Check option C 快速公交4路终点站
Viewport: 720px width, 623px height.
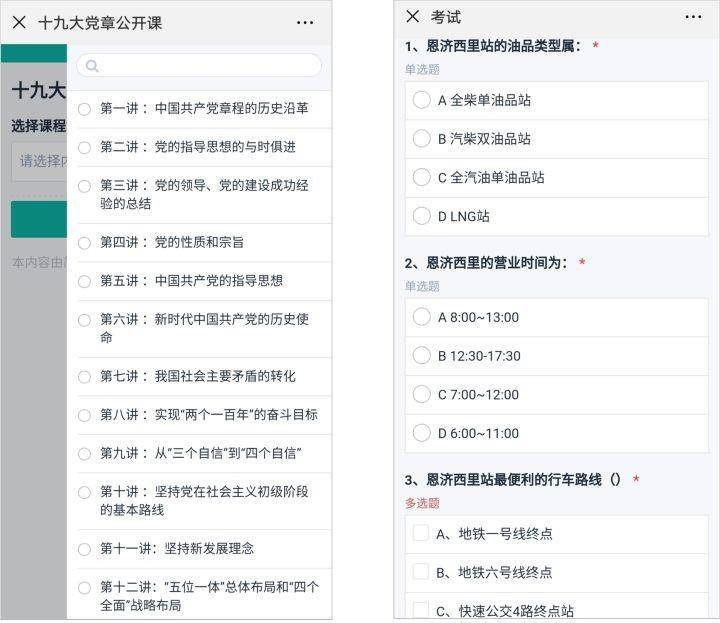tap(421, 609)
